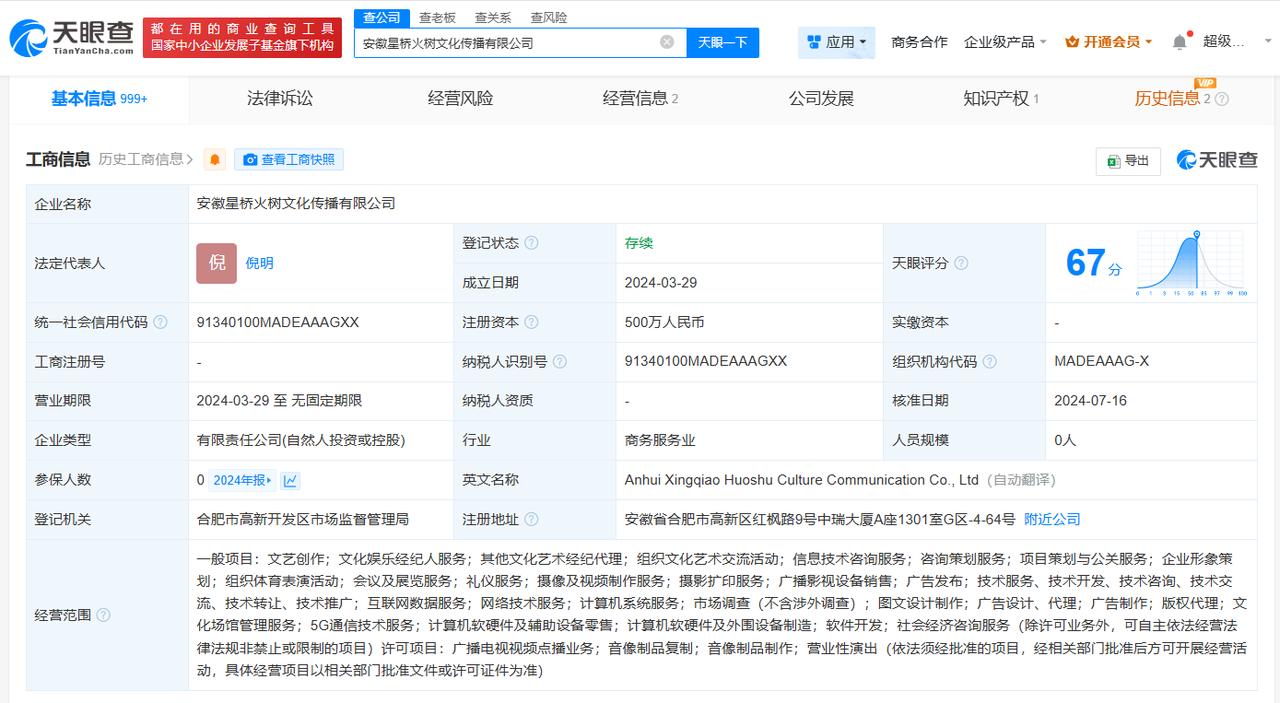Screen dimensions: 1280x703
Task: Select the 知识产权 tab
Action: coord(1001,98)
